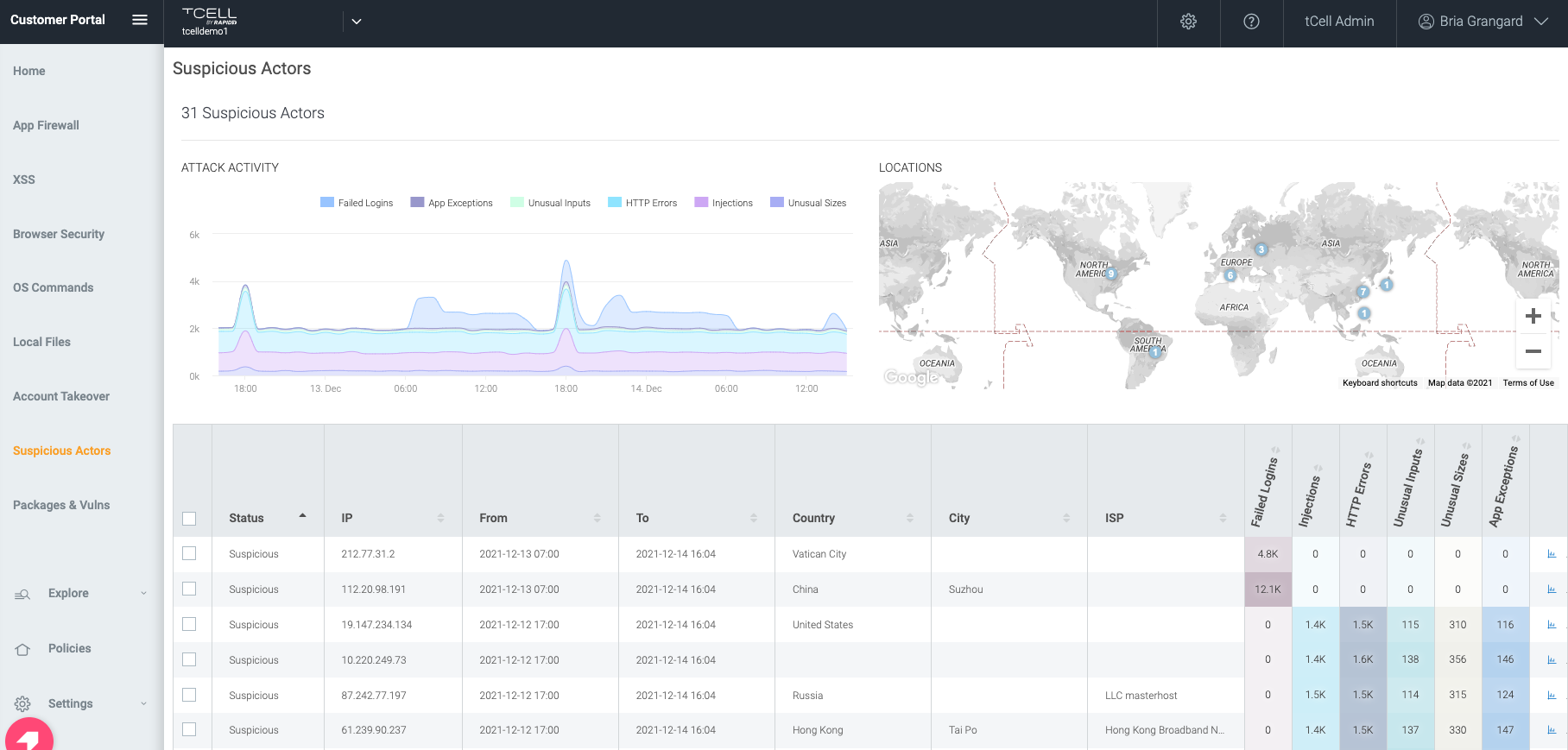This screenshot has width=1568, height=750.
Task: Toggle the Failed Logins legend color swatch
Action: 327,203
